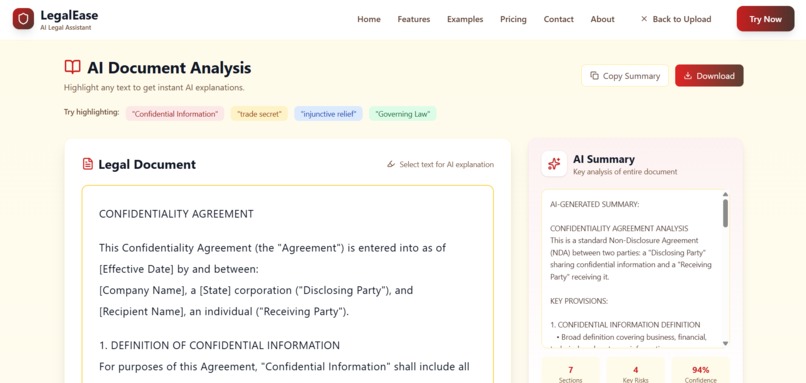Select the "Confidential Information" highlight chip
The width and height of the screenshot is (806, 383).
(175, 114)
